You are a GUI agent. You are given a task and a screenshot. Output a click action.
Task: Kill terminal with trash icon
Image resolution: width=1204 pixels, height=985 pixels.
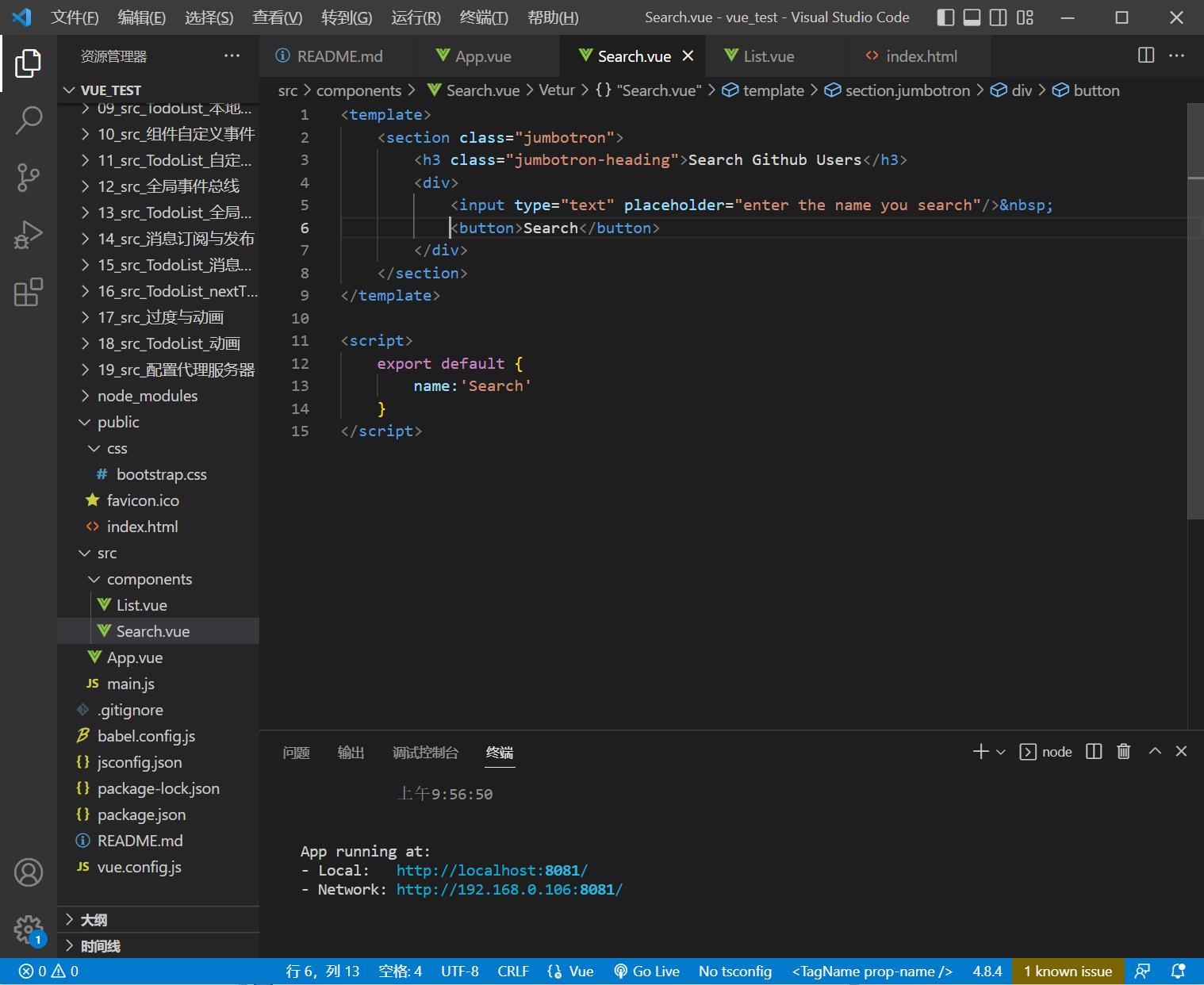[1123, 751]
